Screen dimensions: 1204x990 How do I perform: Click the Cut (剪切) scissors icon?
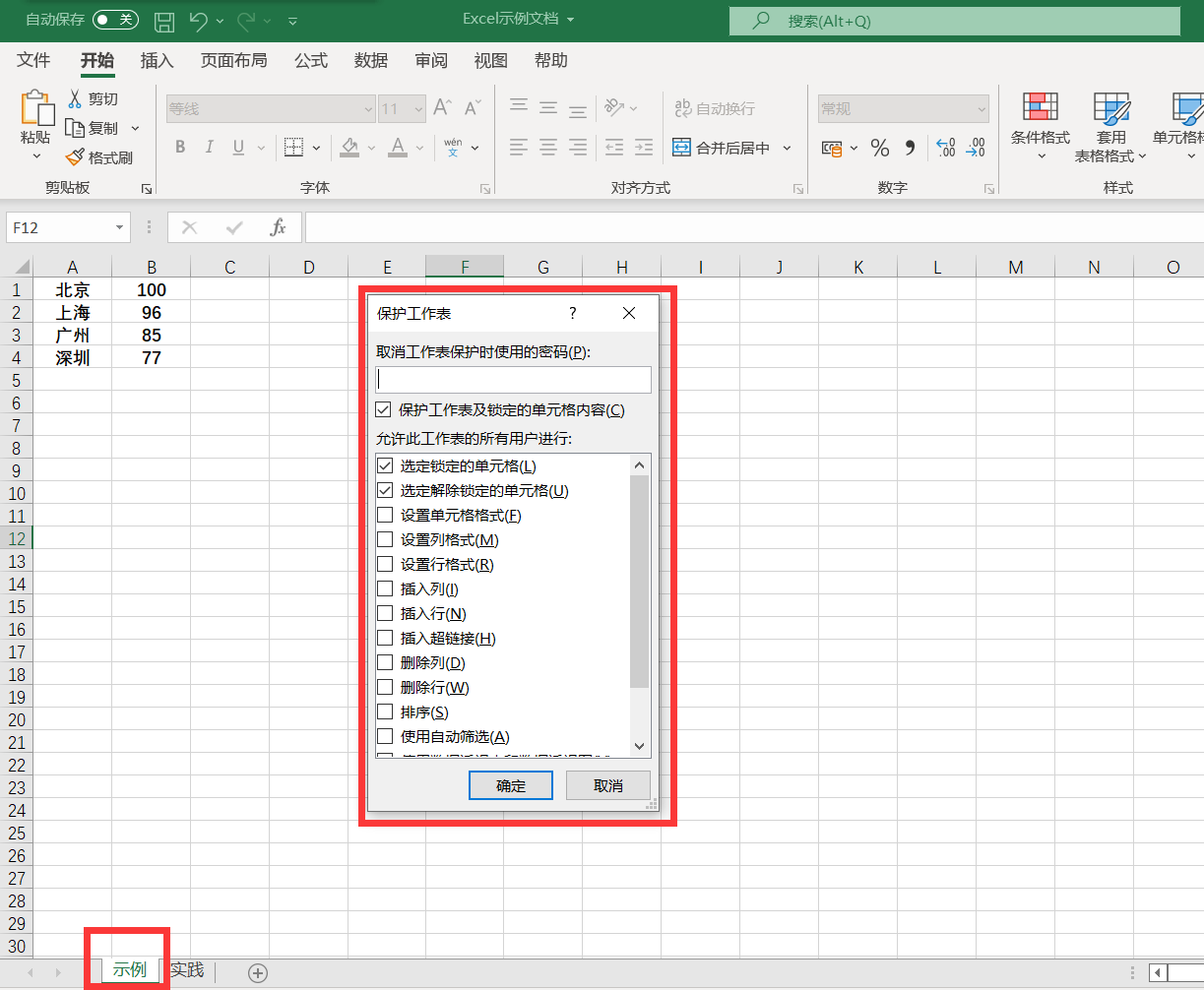pos(75,98)
